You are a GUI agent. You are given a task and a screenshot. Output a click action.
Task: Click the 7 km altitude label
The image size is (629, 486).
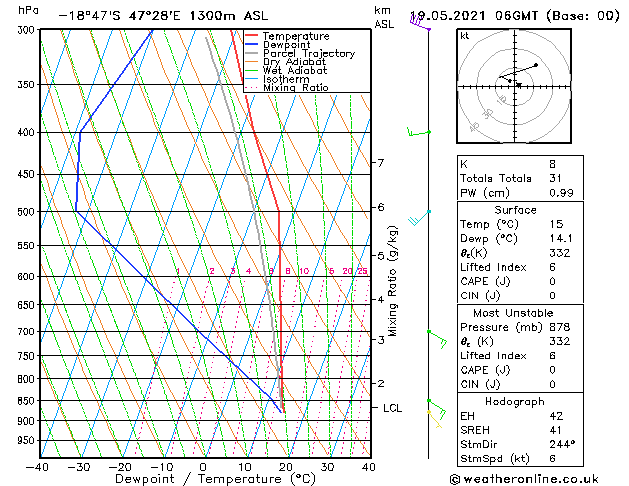[381, 163]
